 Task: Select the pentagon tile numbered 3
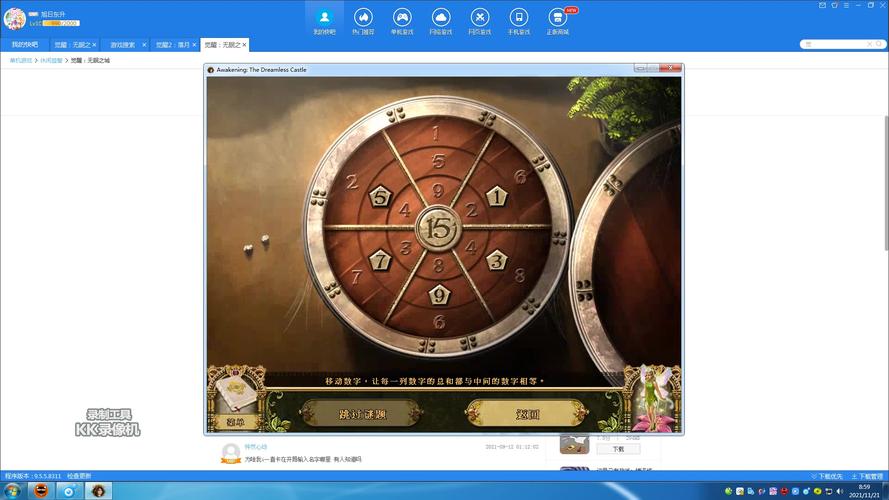(x=497, y=261)
